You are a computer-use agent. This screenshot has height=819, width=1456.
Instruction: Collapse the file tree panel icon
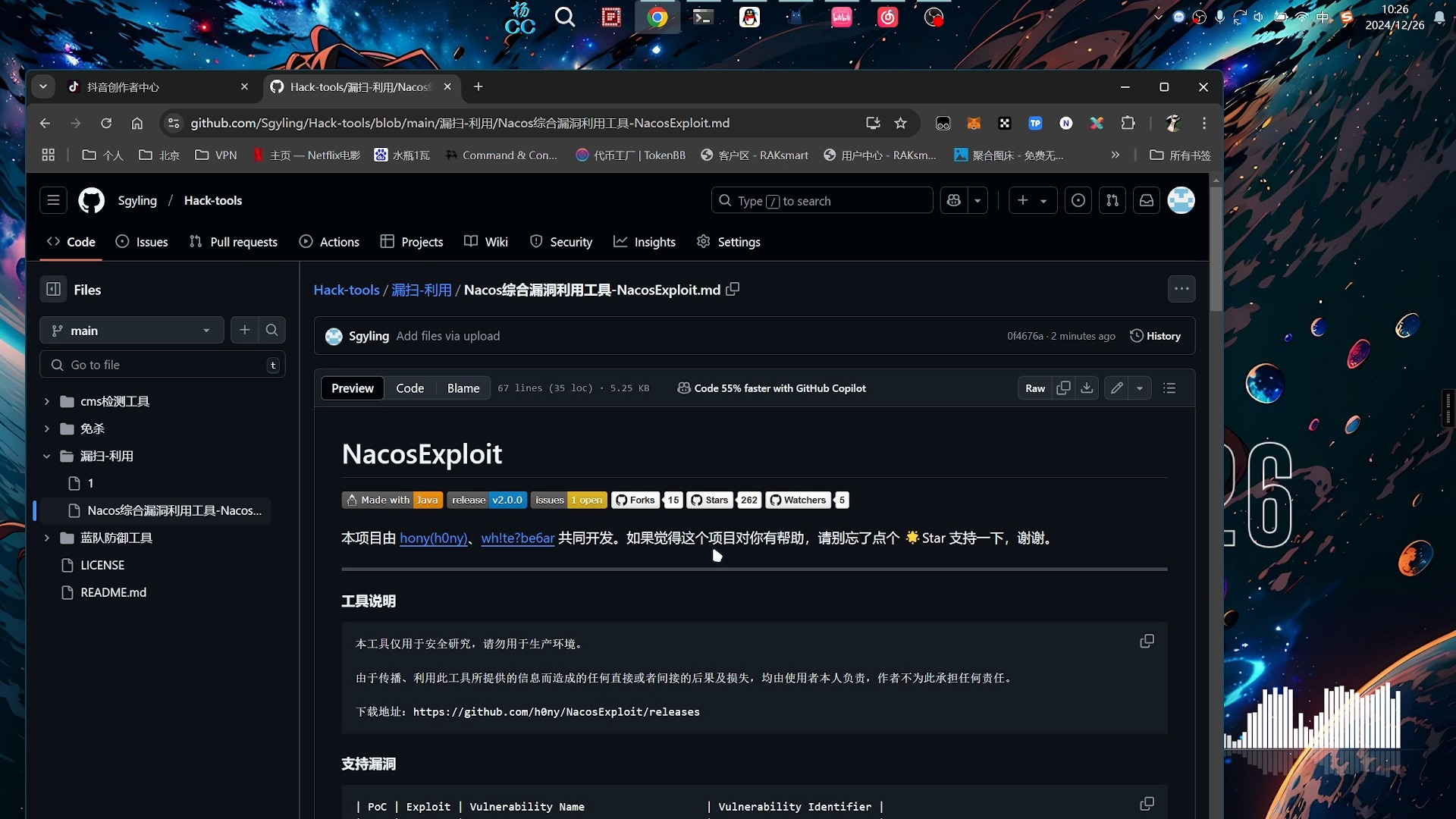coord(53,289)
